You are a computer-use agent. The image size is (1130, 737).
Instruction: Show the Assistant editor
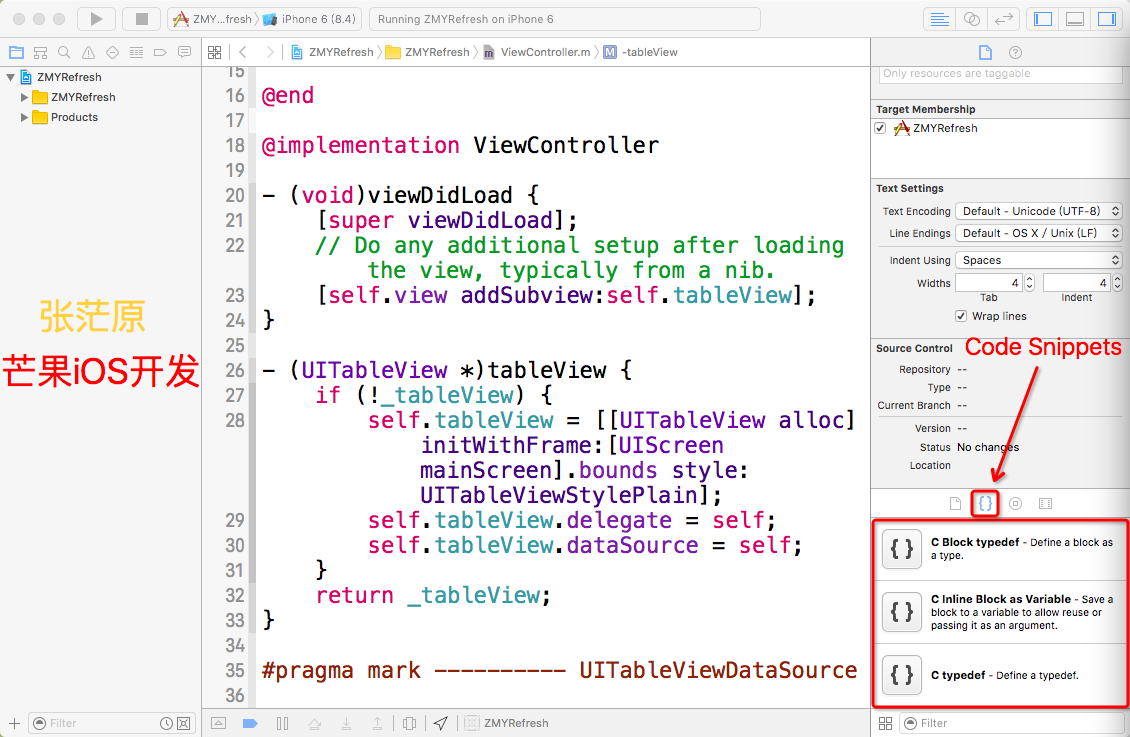970,19
